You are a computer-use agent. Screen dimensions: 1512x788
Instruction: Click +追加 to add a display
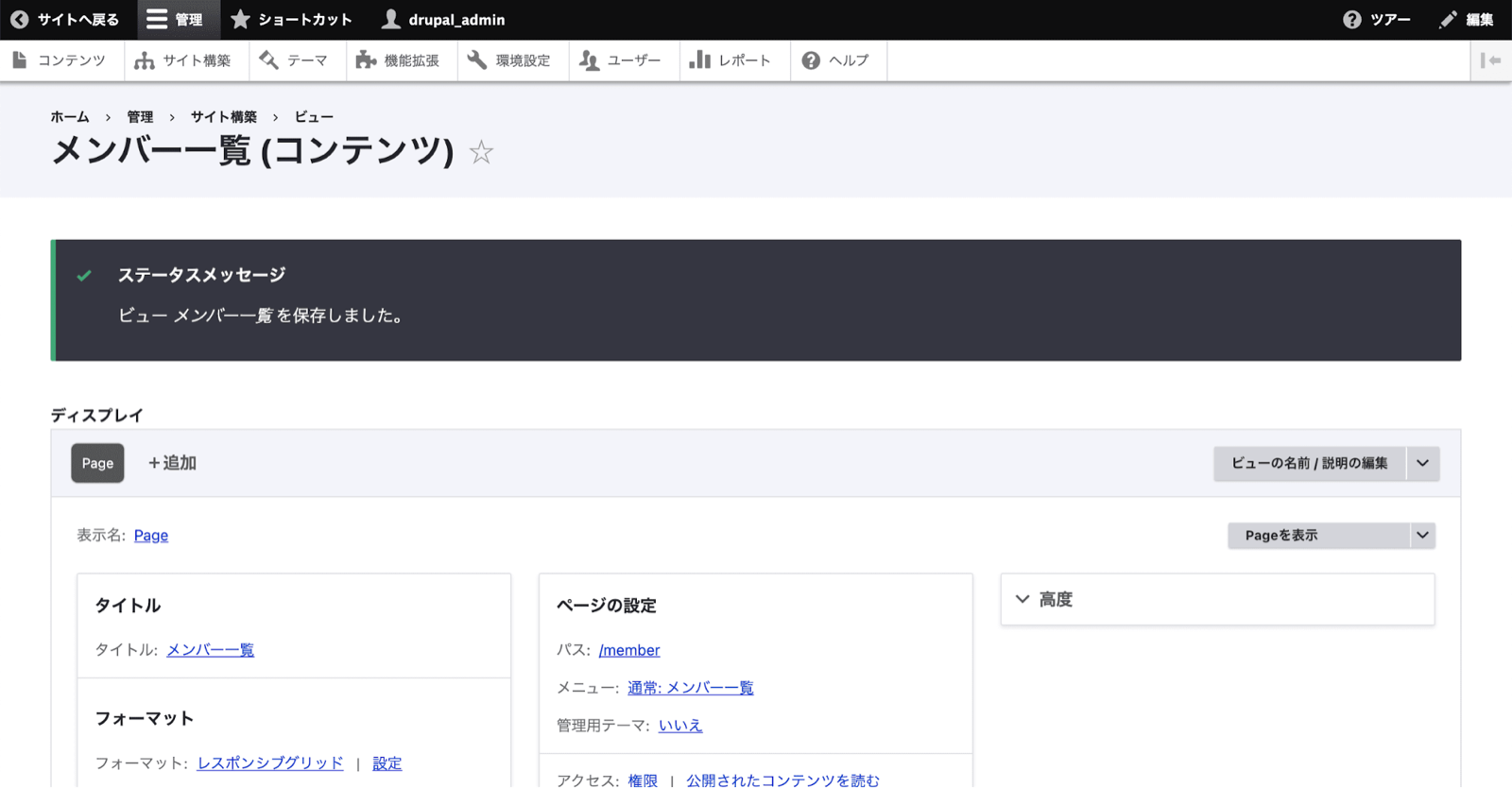[172, 463]
